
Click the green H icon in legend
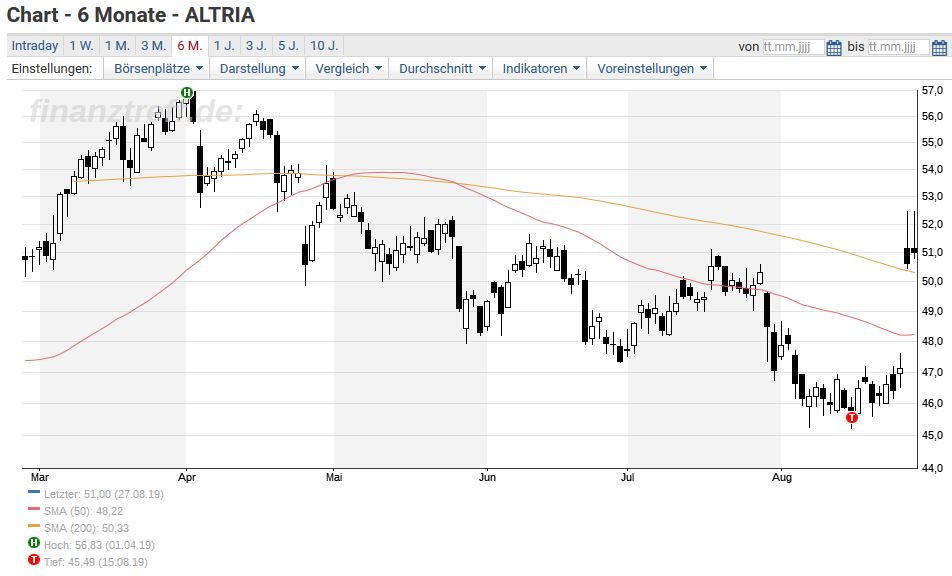coord(34,543)
